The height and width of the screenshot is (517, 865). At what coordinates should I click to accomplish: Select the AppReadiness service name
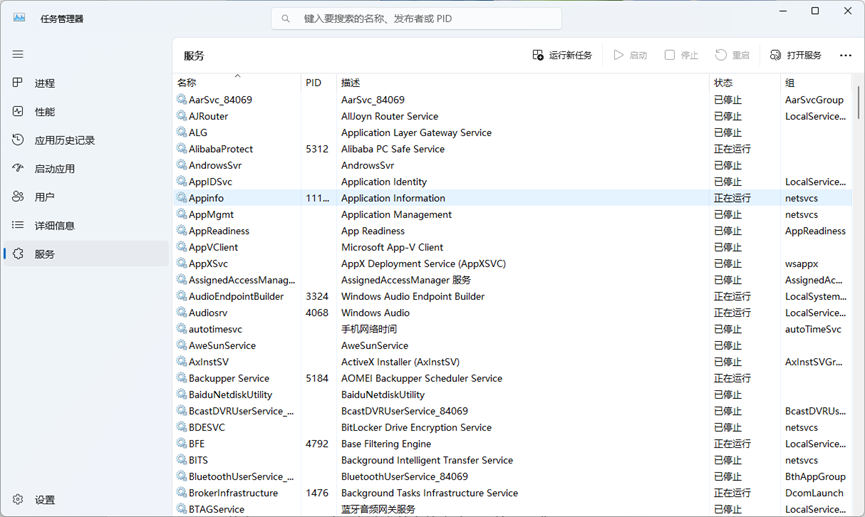pos(219,231)
